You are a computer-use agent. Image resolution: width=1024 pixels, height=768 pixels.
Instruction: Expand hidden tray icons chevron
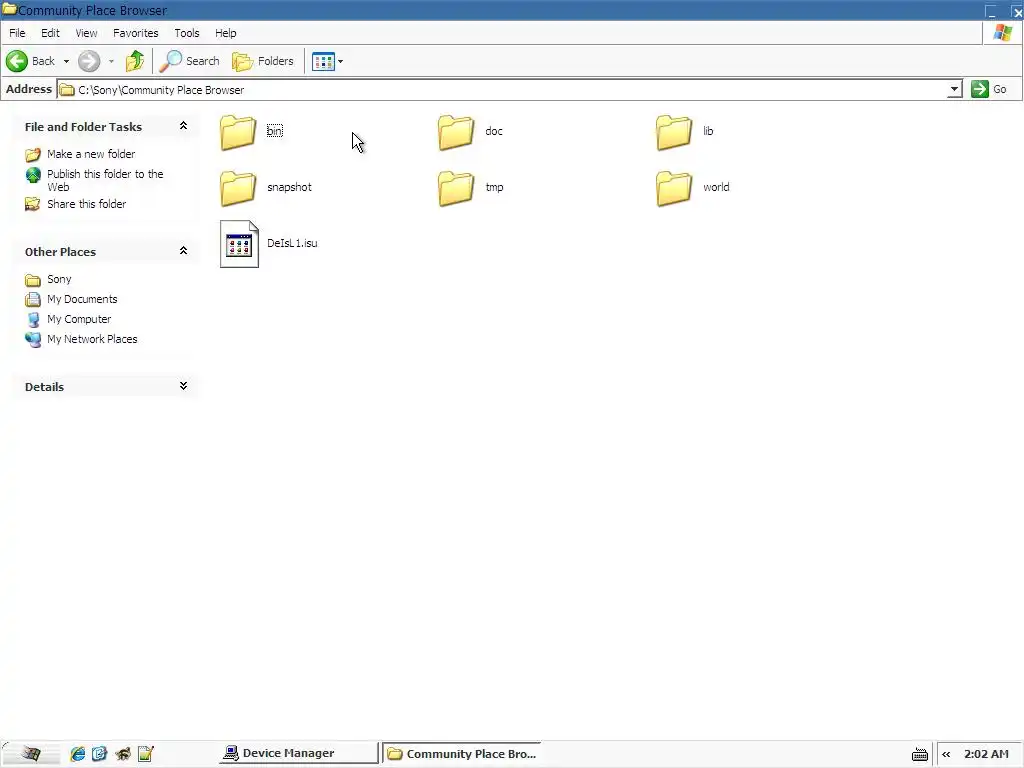click(946, 754)
